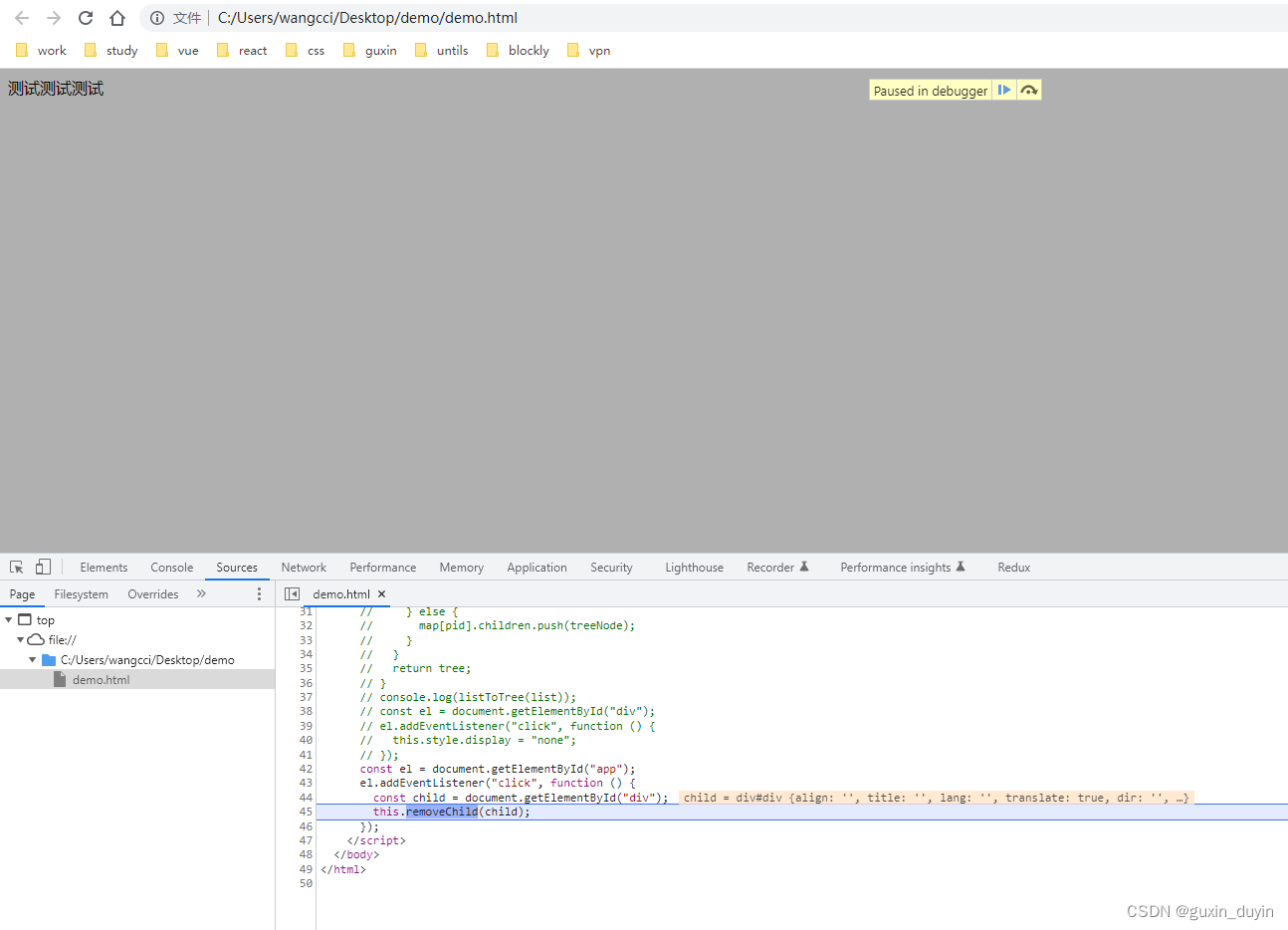Select the Sources tab

tap(237, 568)
